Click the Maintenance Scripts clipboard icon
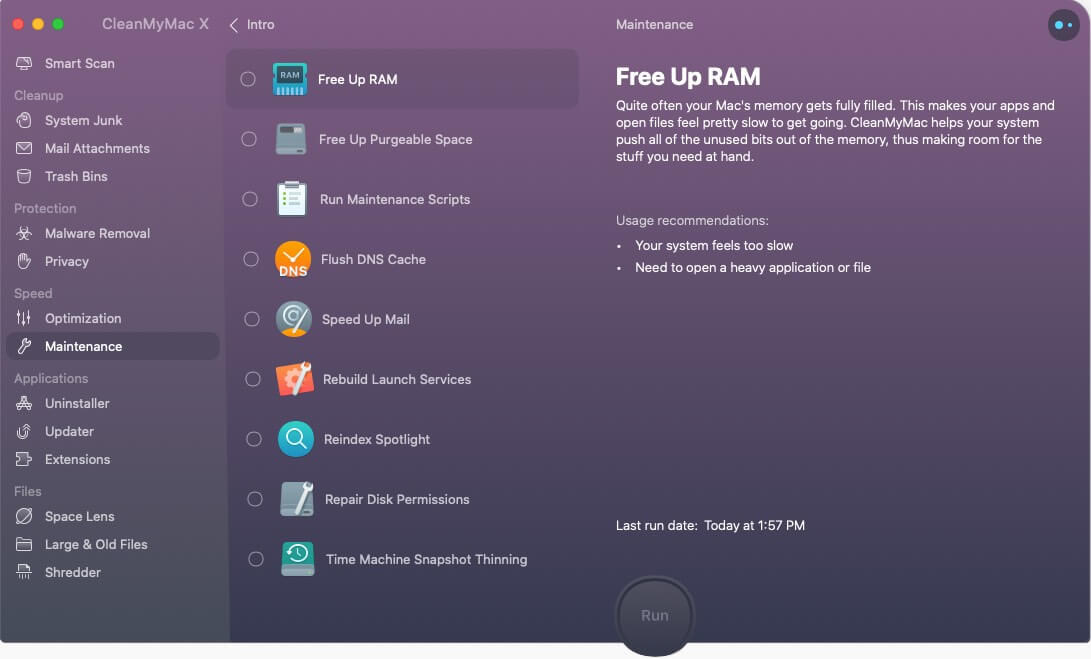The image size is (1091, 659). pos(292,199)
